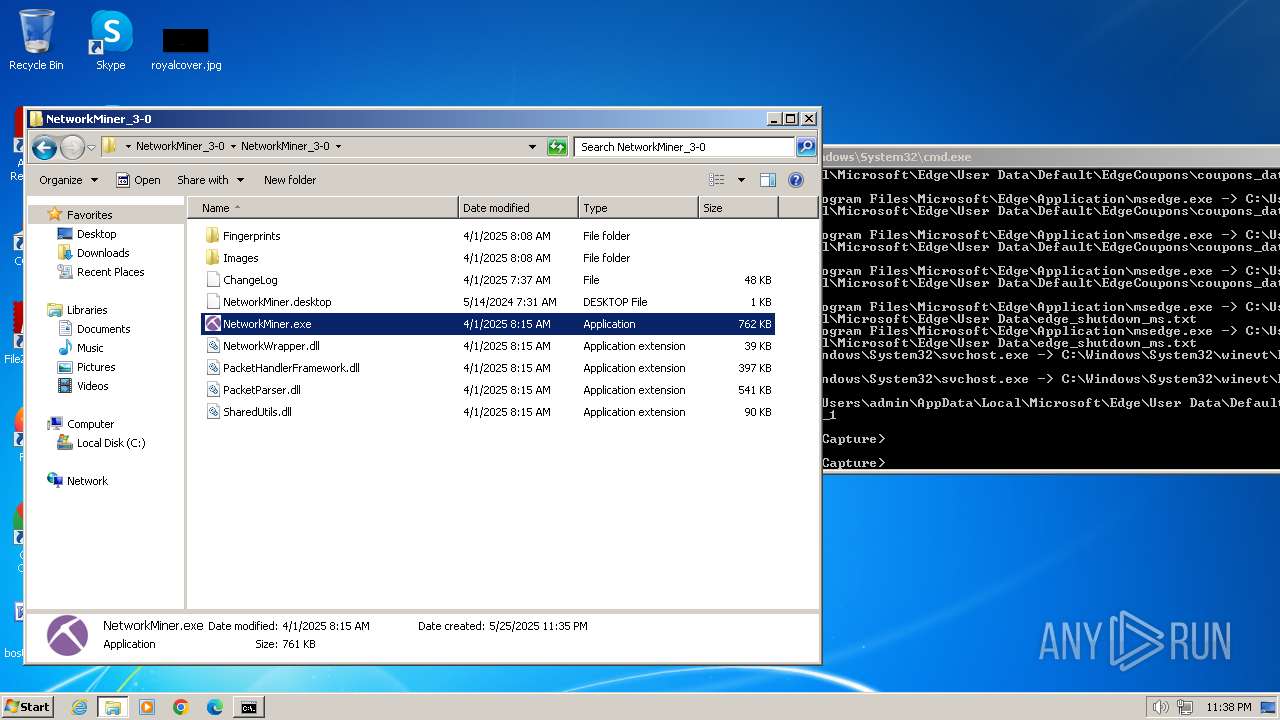Screen dimensions: 1280x720
Task: Open Internet Explorer from taskbar
Action: (x=79, y=707)
